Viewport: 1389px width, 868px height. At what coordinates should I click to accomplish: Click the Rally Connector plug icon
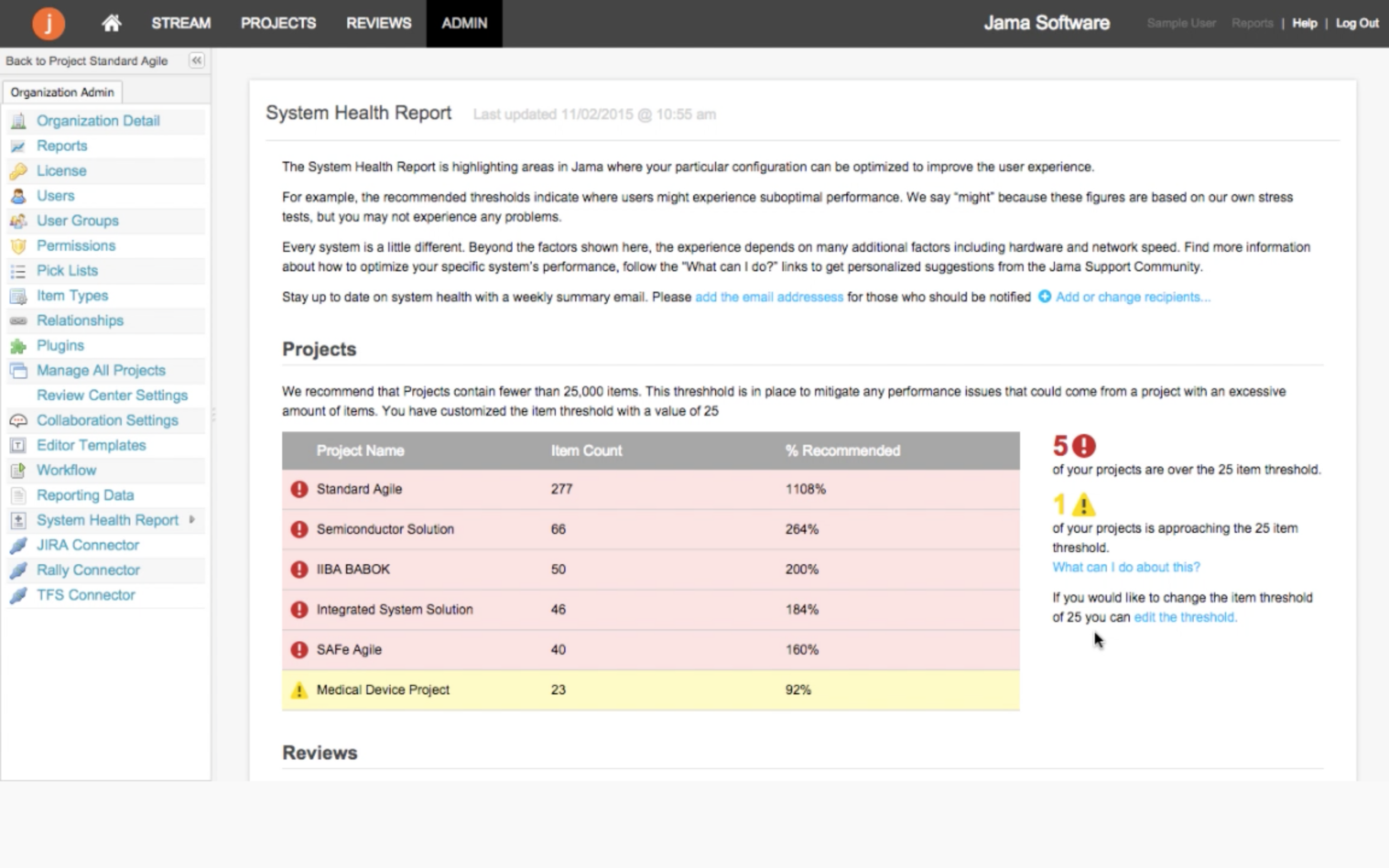coord(18,571)
